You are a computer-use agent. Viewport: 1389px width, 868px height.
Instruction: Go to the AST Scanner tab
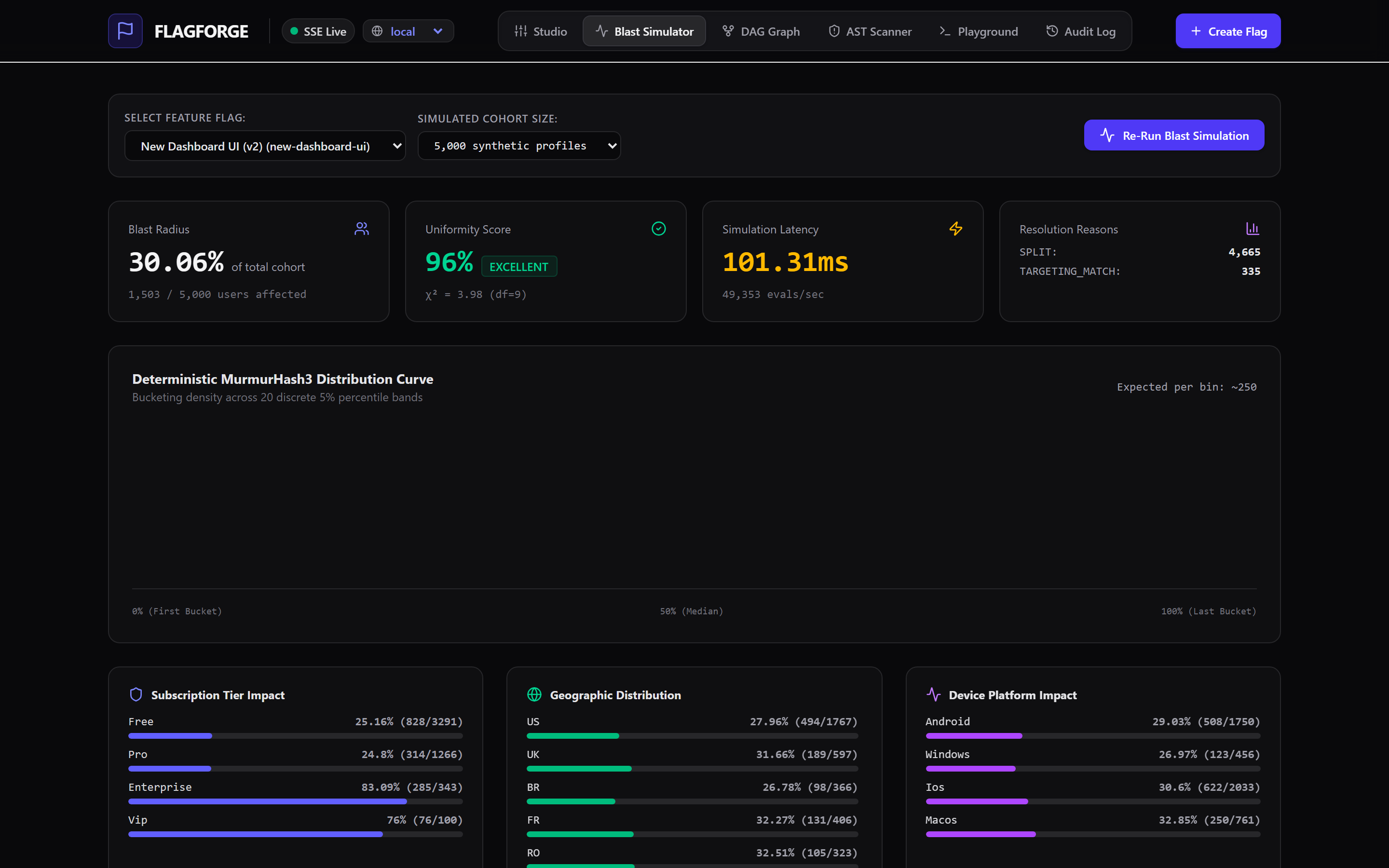(x=870, y=31)
